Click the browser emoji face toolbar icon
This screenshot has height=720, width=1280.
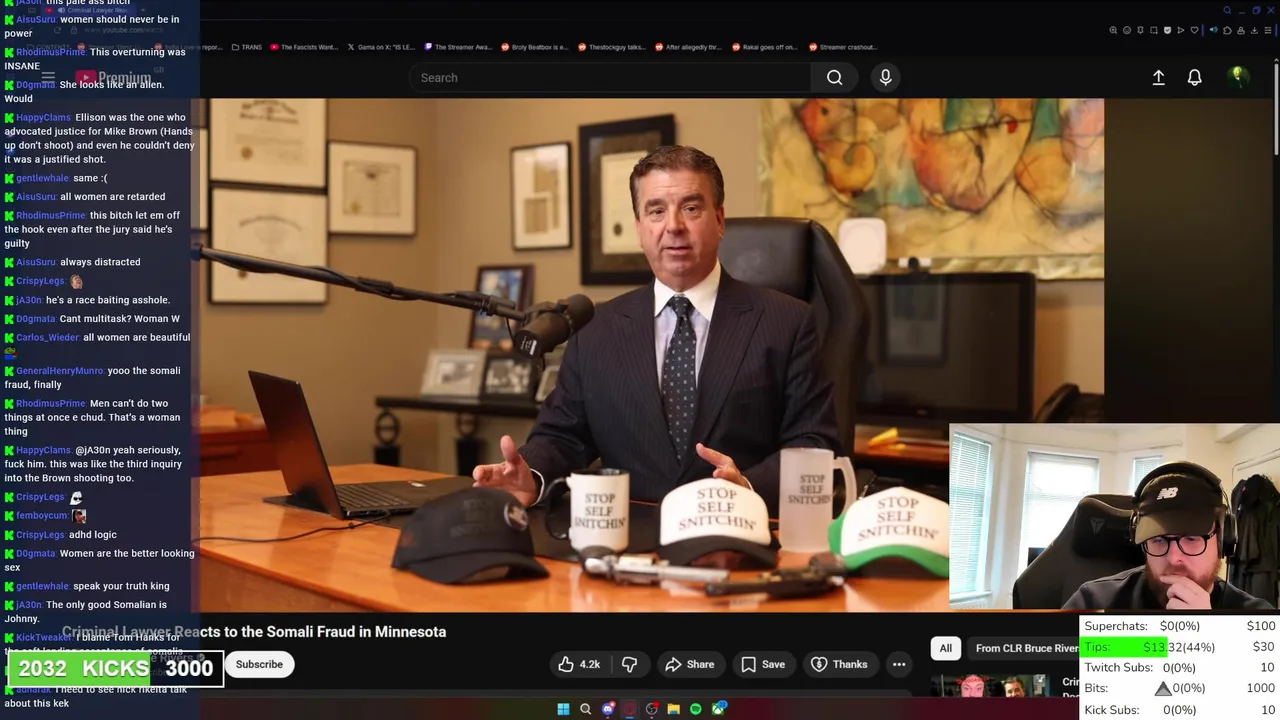pyautogui.click(x=1127, y=30)
